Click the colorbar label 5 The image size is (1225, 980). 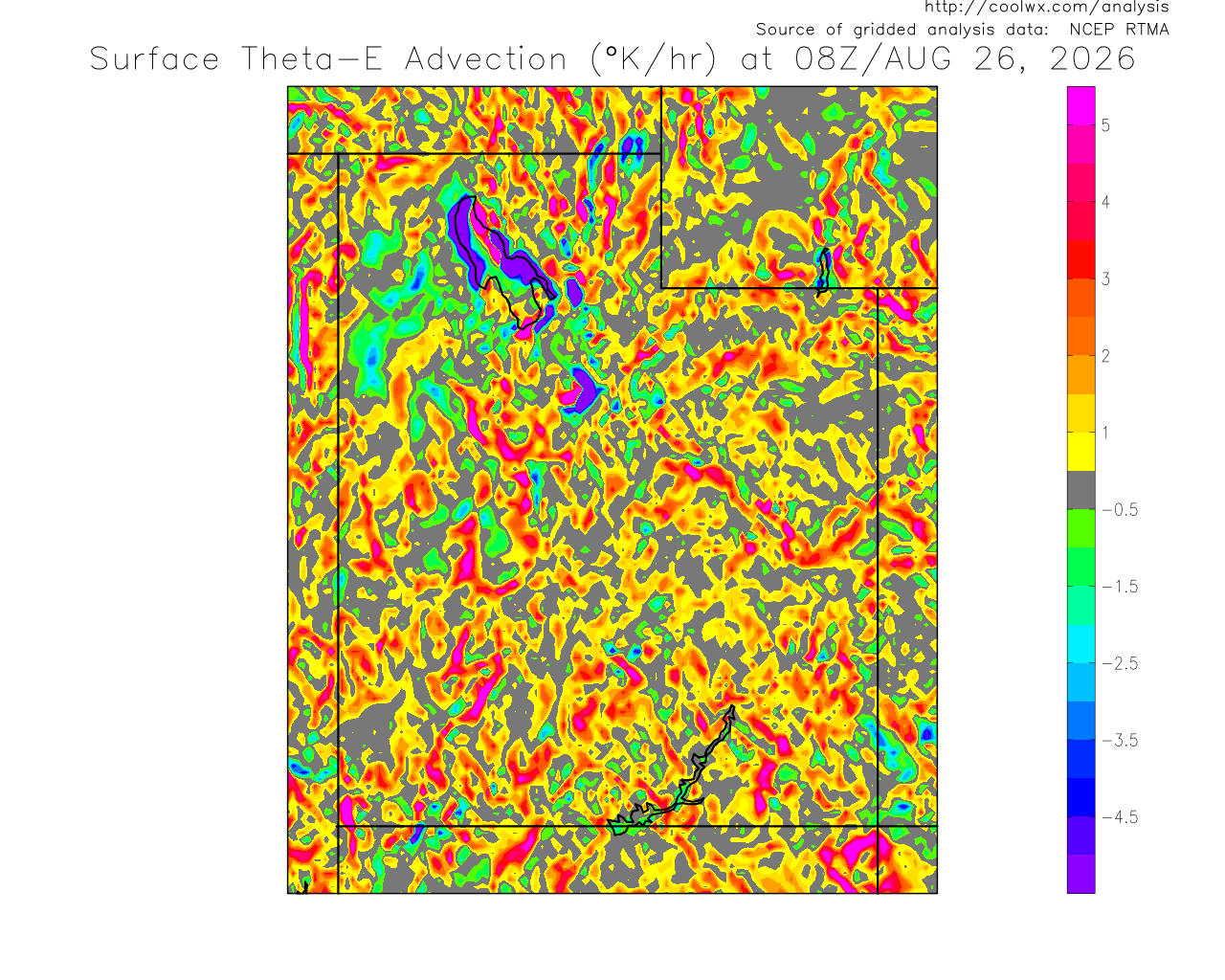pyautogui.click(x=1105, y=125)
